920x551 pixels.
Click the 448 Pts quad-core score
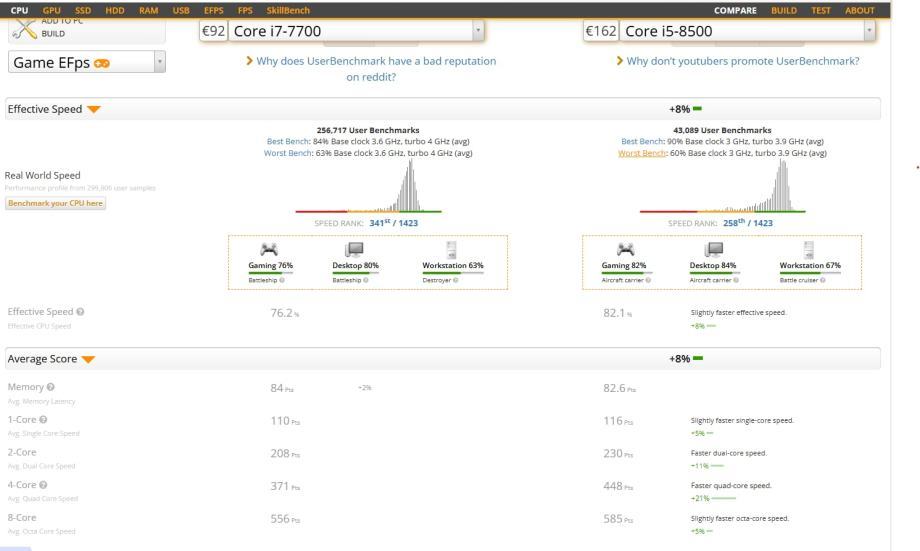coord(618,486)
